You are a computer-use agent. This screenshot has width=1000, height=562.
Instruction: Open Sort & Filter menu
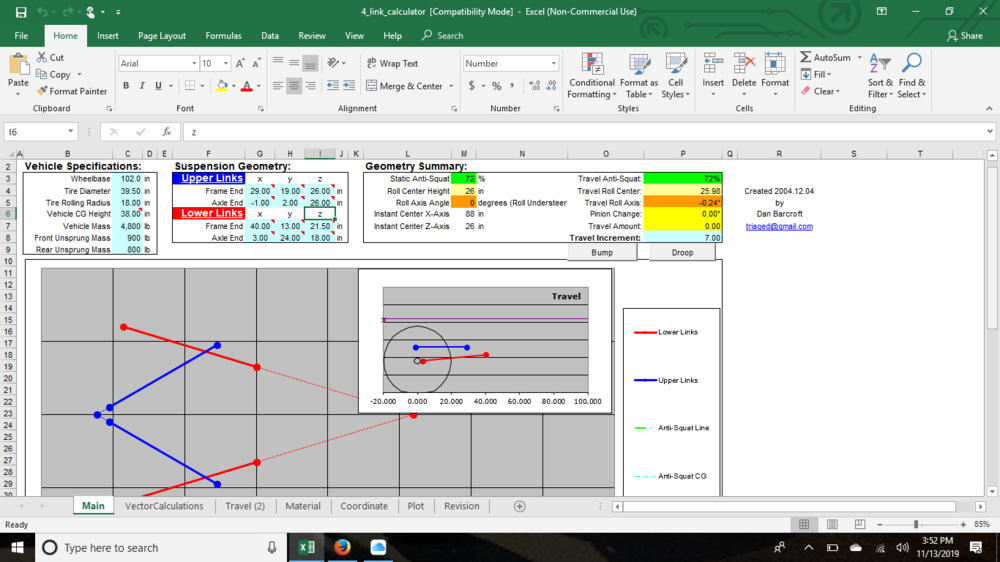pos(880,76)
